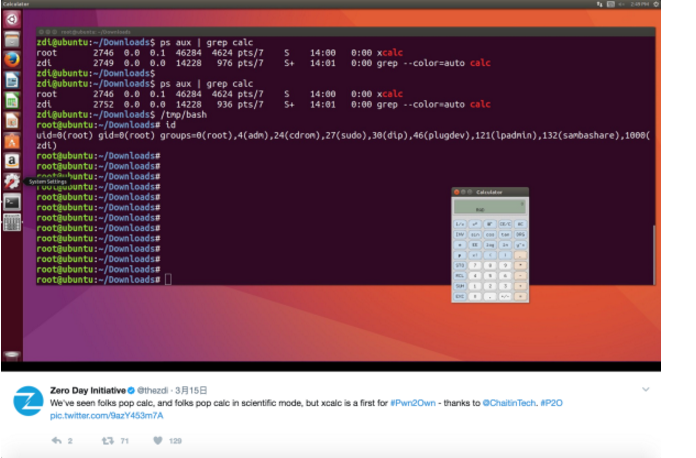Like the tweet with heart icon
696x458 pixels.
click(157, 439)
